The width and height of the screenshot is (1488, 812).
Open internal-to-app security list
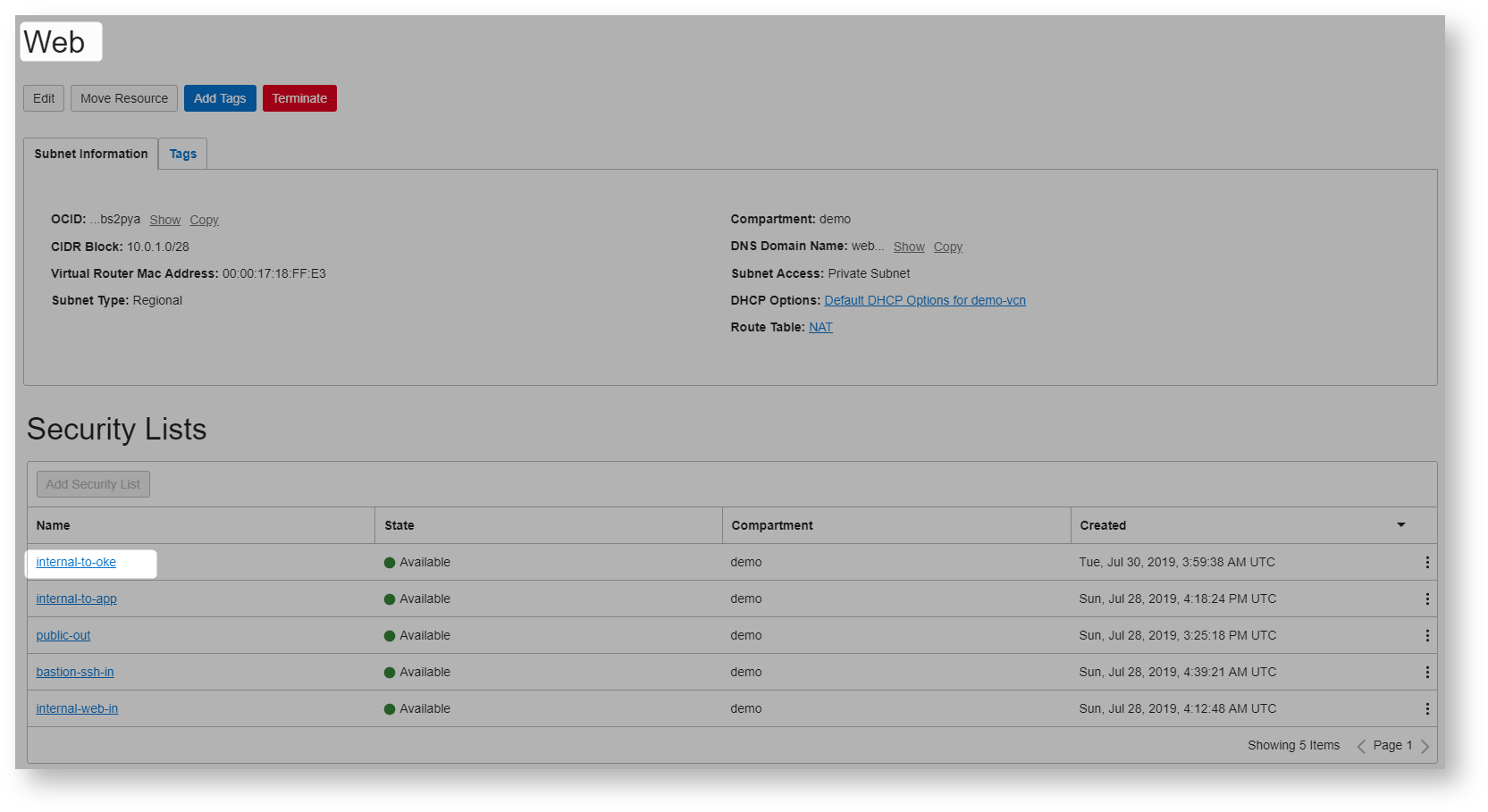76,599
